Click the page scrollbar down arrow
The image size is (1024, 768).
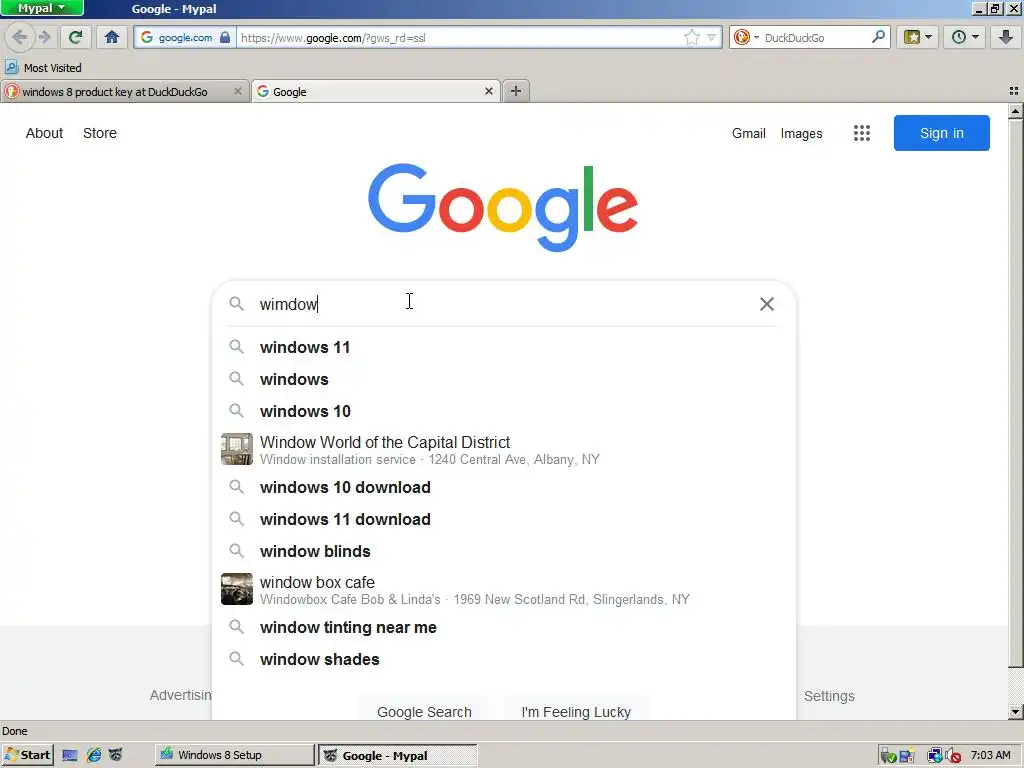click(x=1015, y=711)
